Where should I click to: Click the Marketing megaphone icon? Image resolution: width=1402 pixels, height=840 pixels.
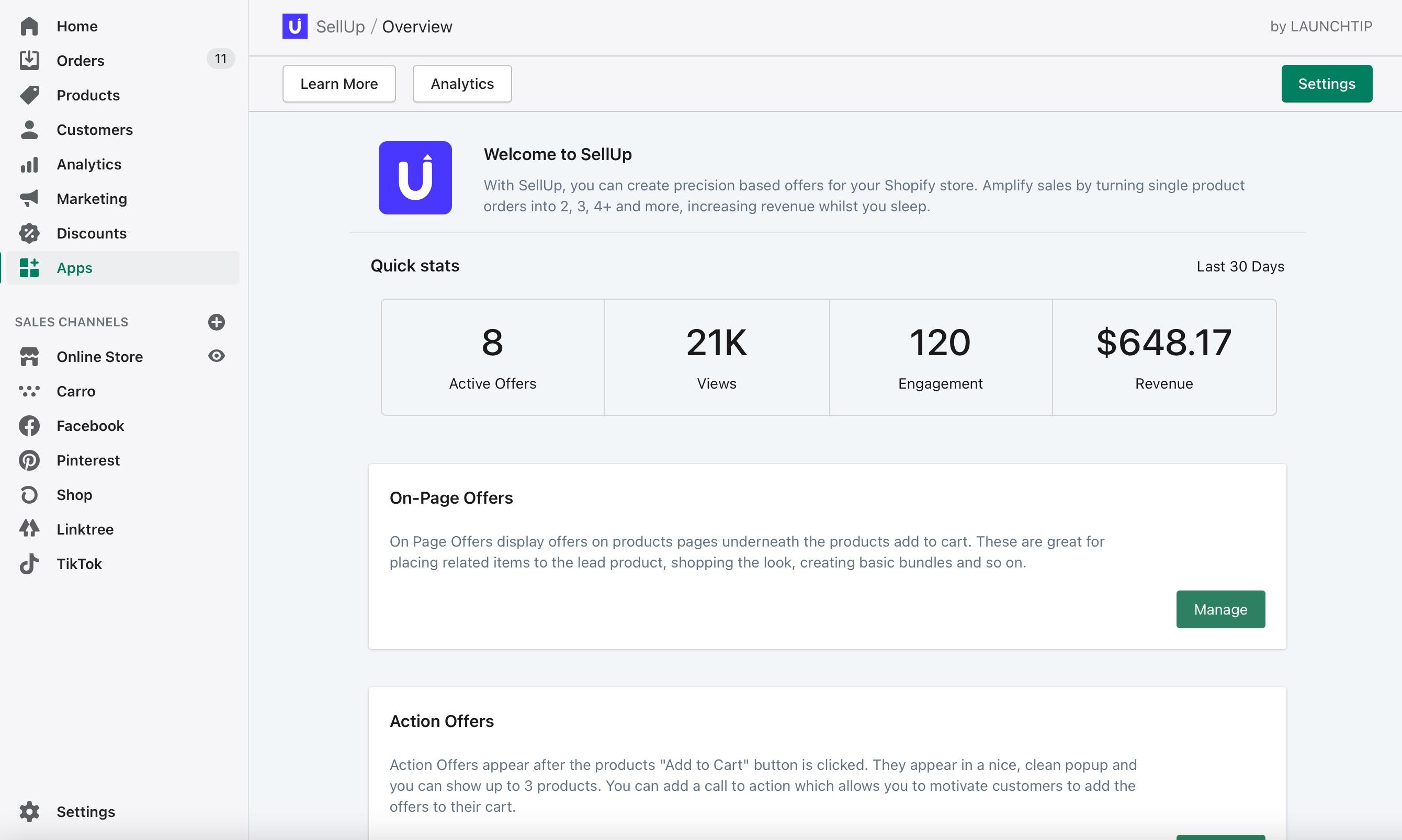[29, 199]
